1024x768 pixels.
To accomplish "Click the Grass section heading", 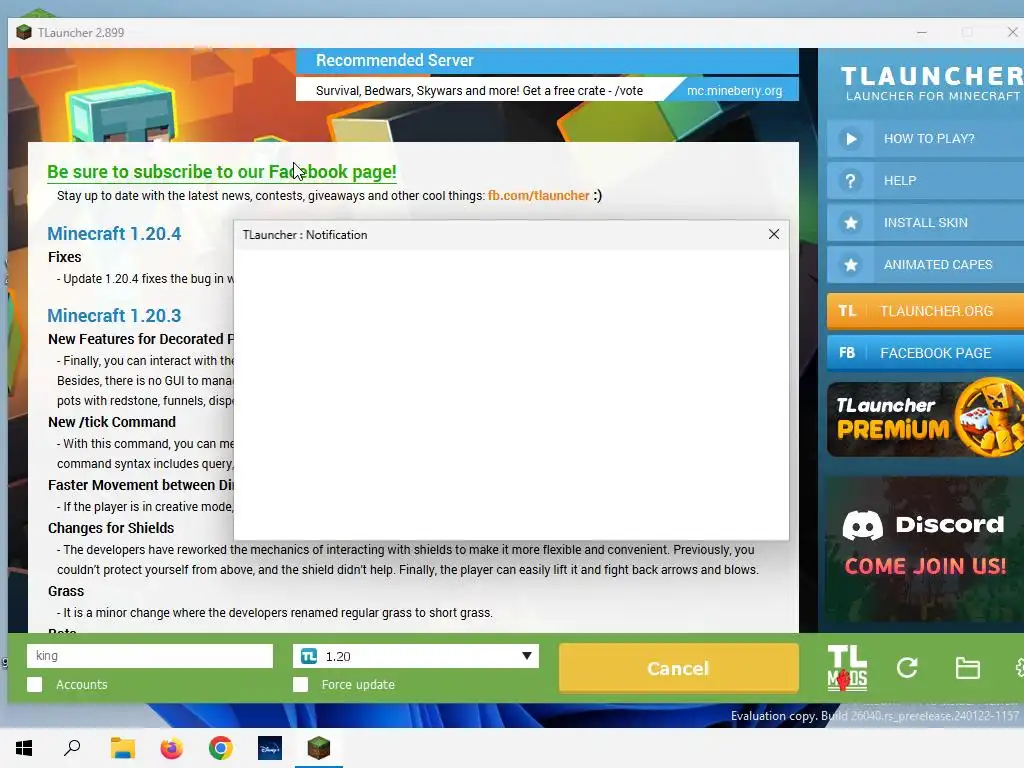I will pyautogui.click(x=66, y=591).
